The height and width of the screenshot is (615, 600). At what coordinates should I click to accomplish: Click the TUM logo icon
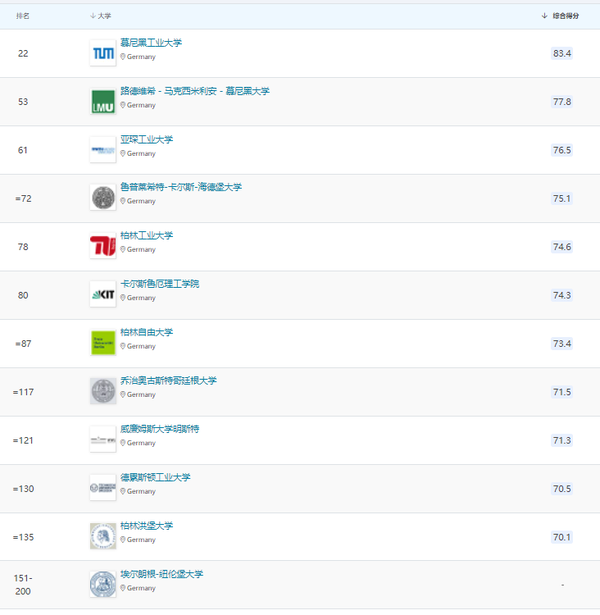[x=103, y=53]
